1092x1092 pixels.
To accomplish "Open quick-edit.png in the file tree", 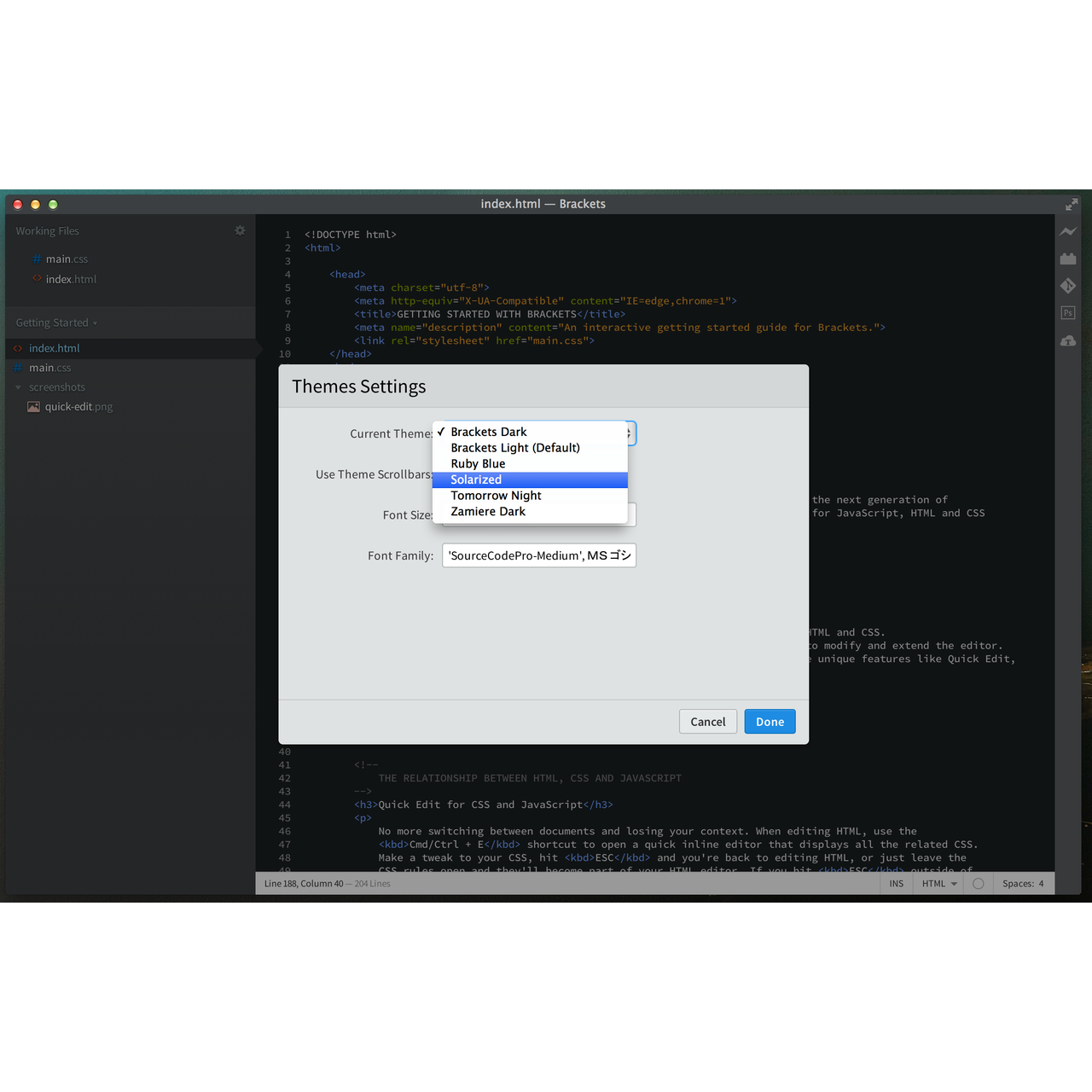I will point(78,407).
